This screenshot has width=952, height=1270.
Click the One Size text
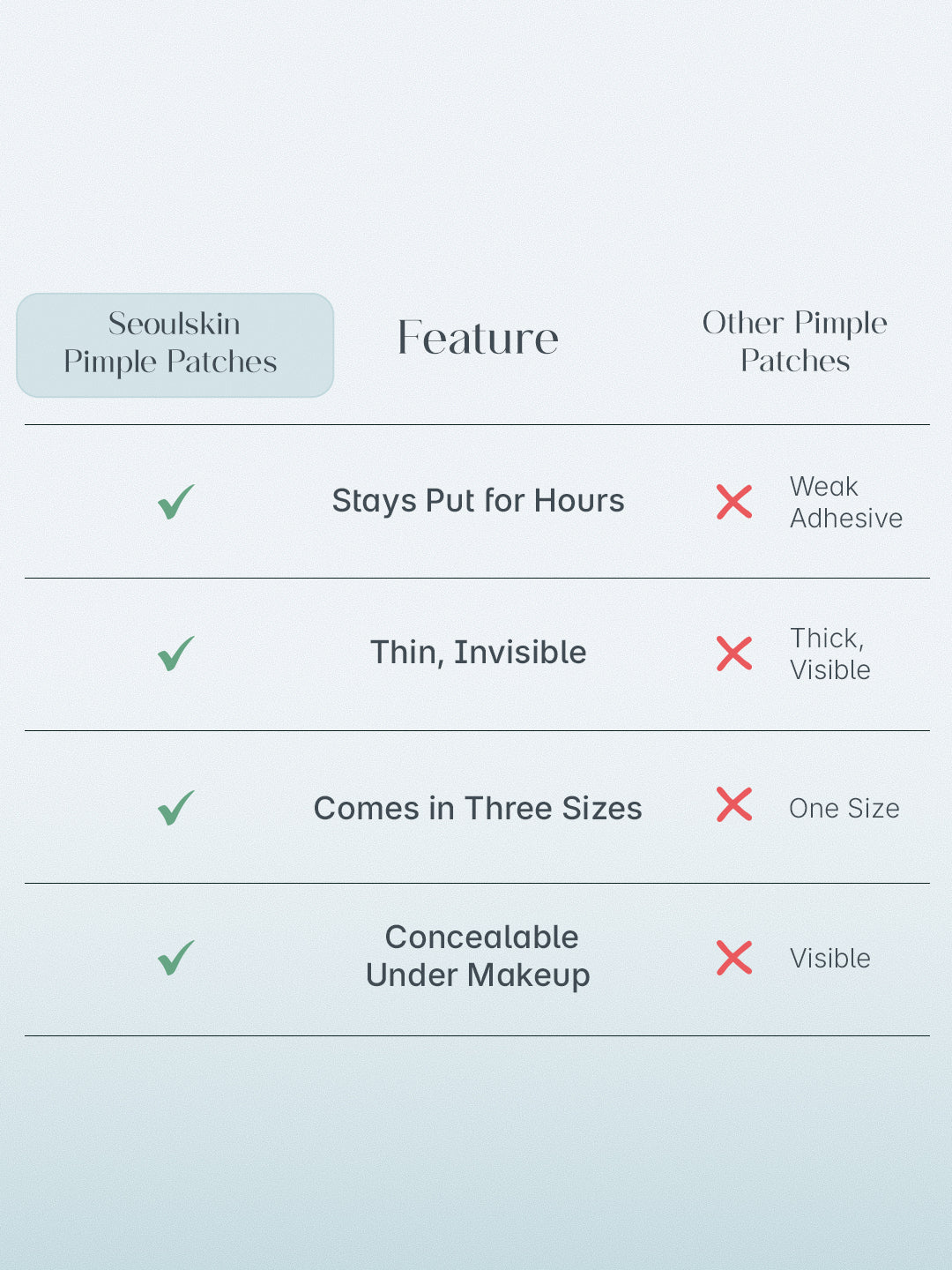tap(844, 808)
